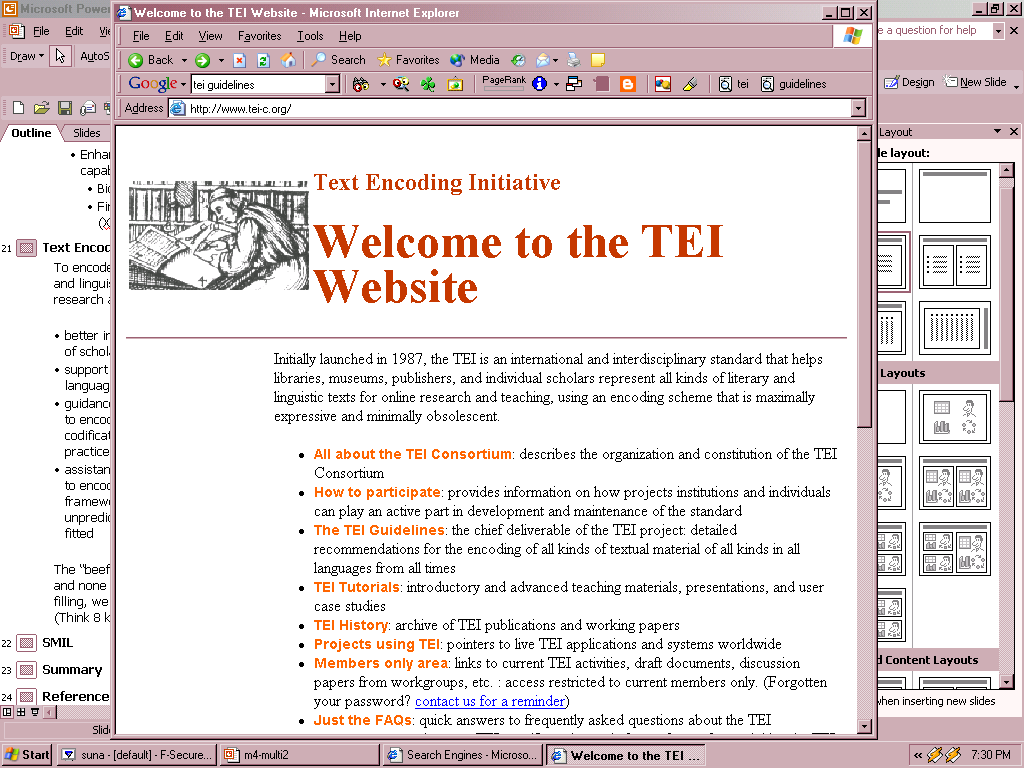
Task: Click the Print icon in IE toolbar
Action: coord(574,60)
